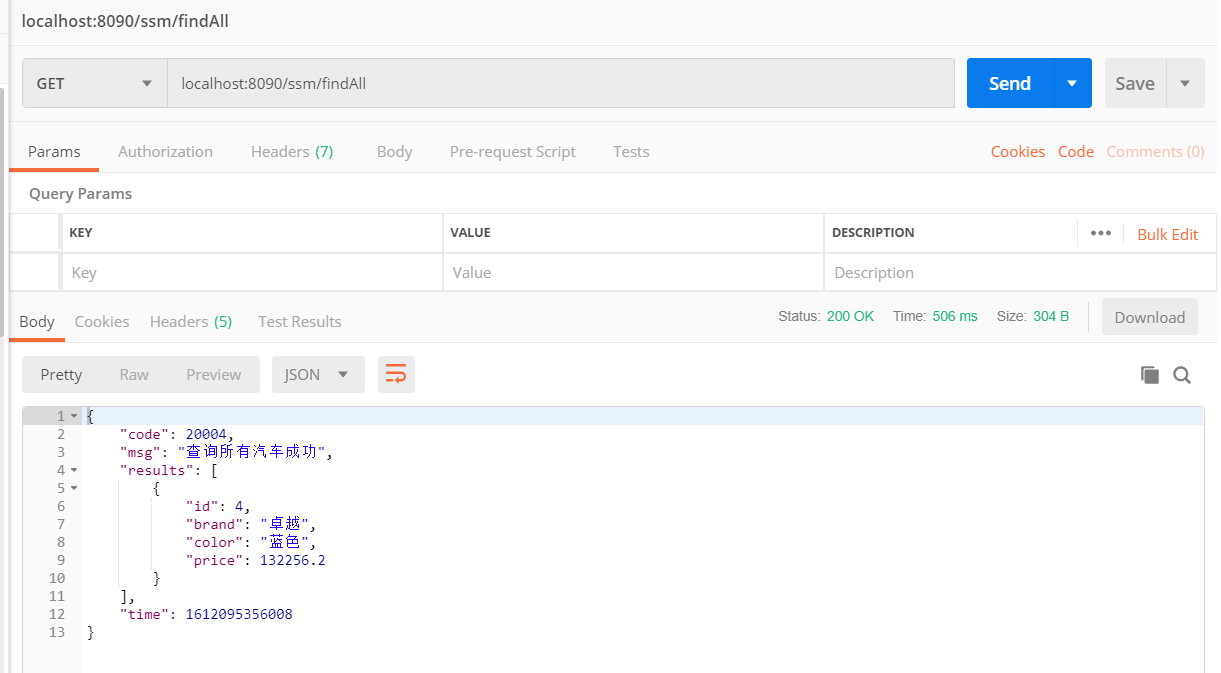Click the Download response button
This screenshot has height=673, width=1221.
pos(1150,317)
